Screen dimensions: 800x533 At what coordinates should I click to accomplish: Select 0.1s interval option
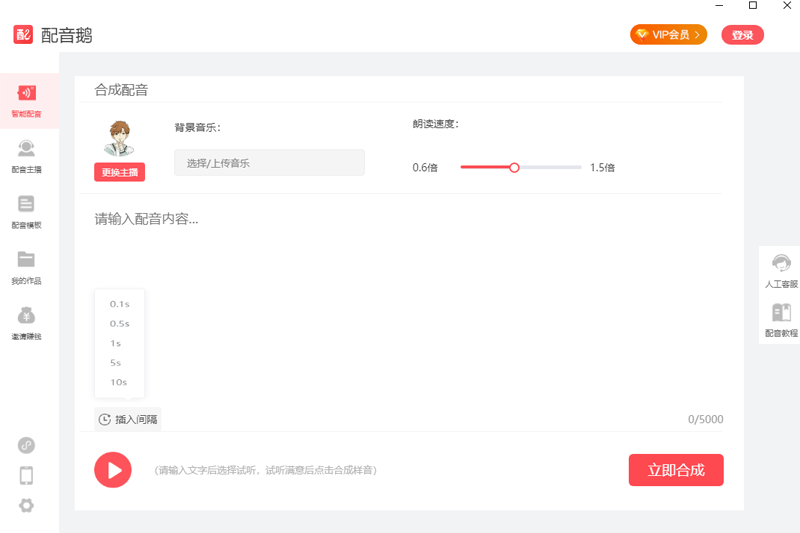point(119,303)
